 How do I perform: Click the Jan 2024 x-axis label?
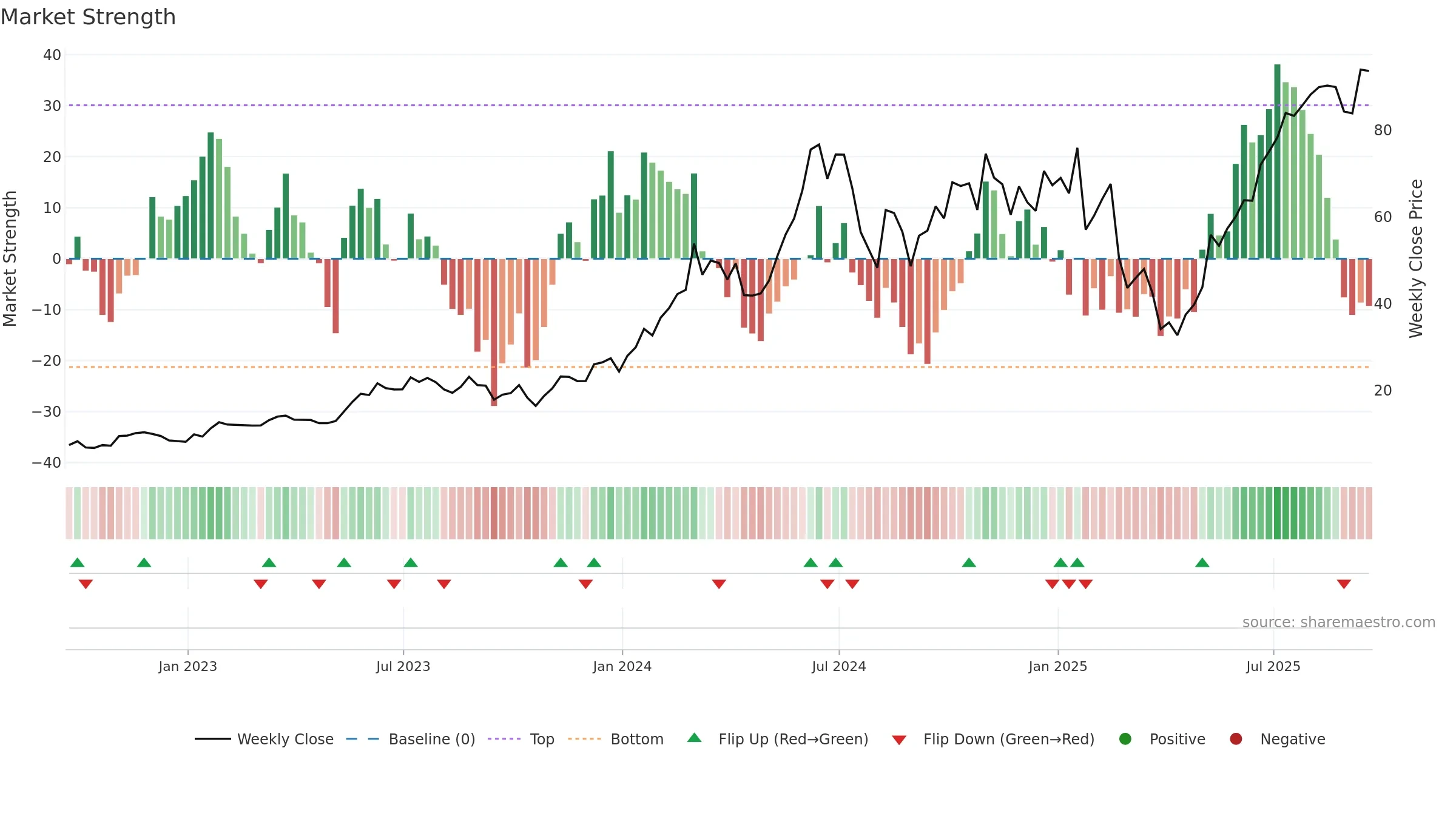[622, 666]
